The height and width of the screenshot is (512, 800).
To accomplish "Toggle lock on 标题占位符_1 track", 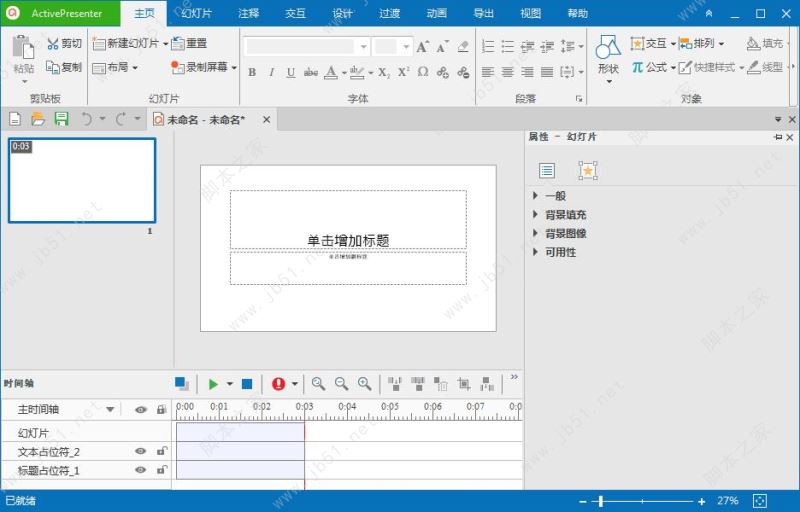I will click(x=161, y=470).
